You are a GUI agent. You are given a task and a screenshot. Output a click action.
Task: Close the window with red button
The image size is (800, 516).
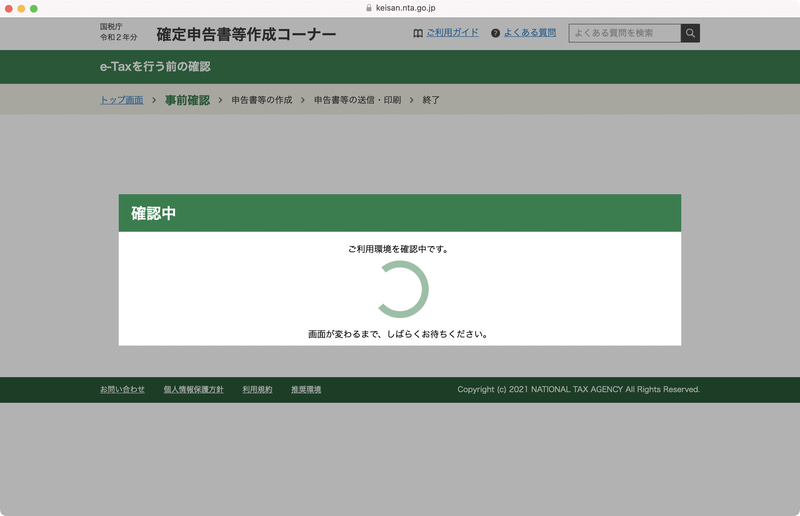click(x=9, y=9)
